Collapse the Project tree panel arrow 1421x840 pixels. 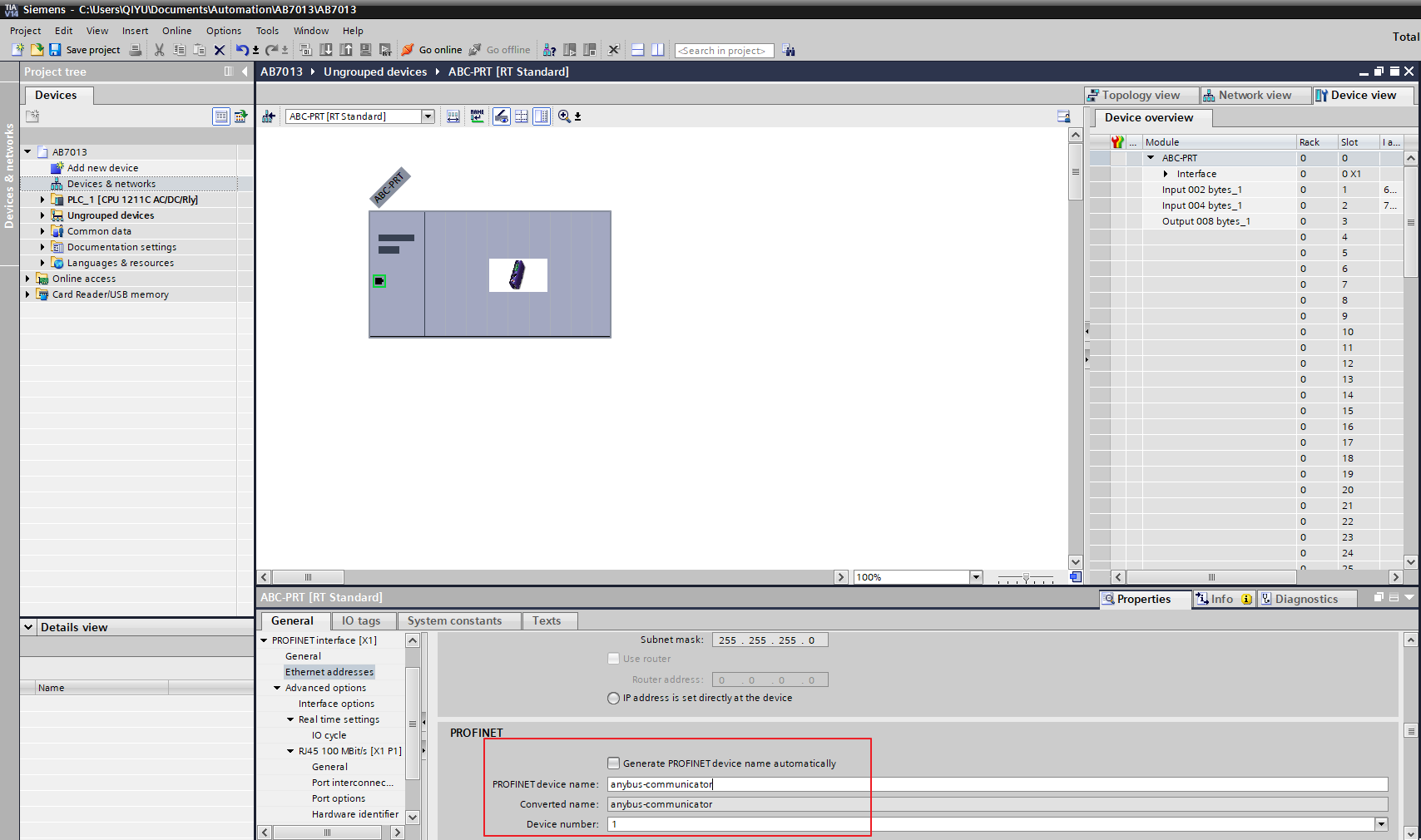coord(245,72)
